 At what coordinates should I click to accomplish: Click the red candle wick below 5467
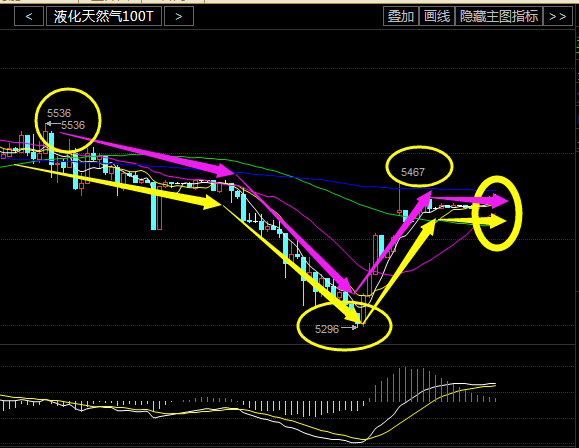pos(400,198)
